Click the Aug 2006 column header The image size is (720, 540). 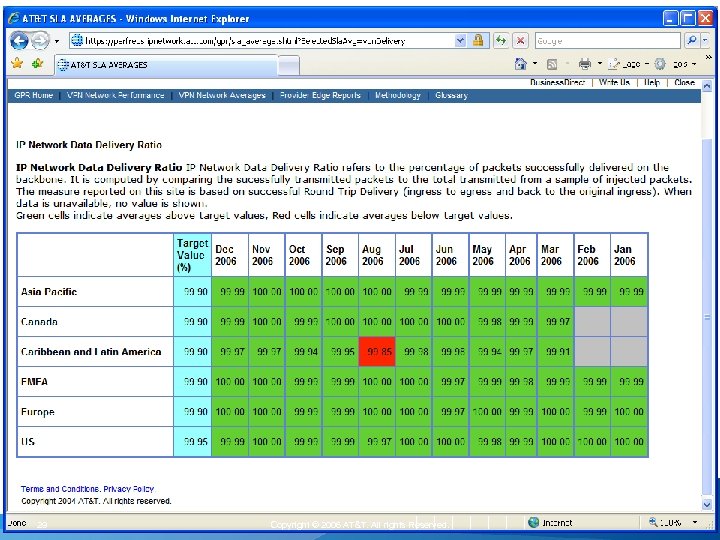pos(377,255)
